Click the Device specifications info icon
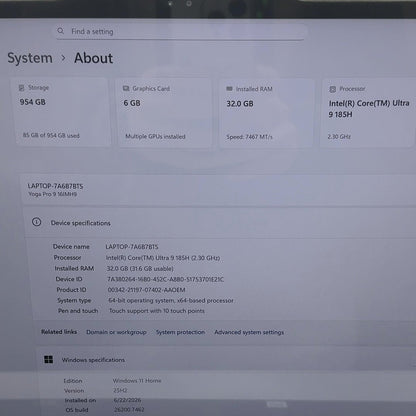Screen dimensions: 416x416 coord(37,222)
